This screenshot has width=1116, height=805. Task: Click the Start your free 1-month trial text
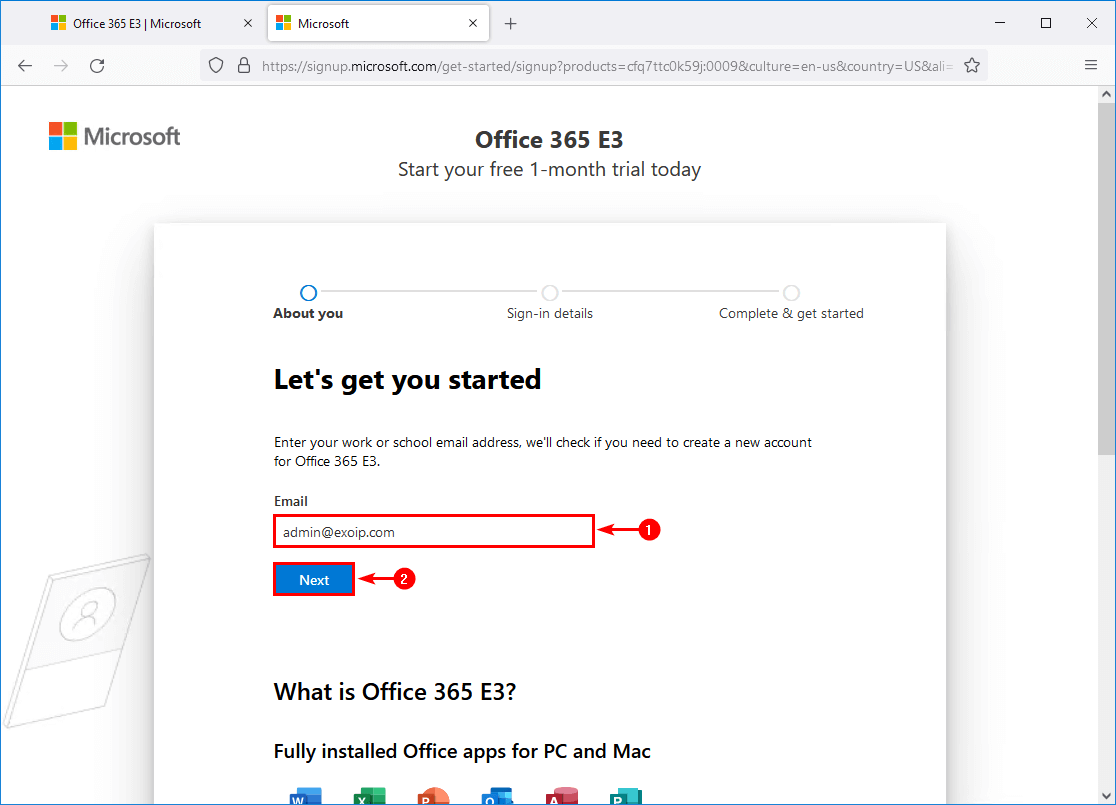tap(549, 169)
